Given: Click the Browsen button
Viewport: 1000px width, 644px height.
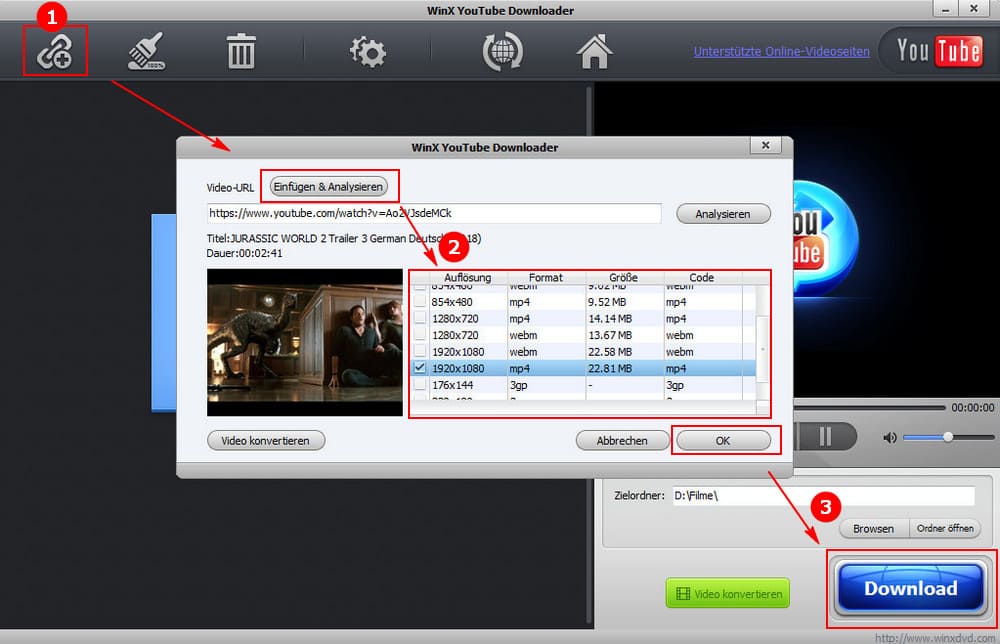Looking at the screenshot, I should 873,529.
